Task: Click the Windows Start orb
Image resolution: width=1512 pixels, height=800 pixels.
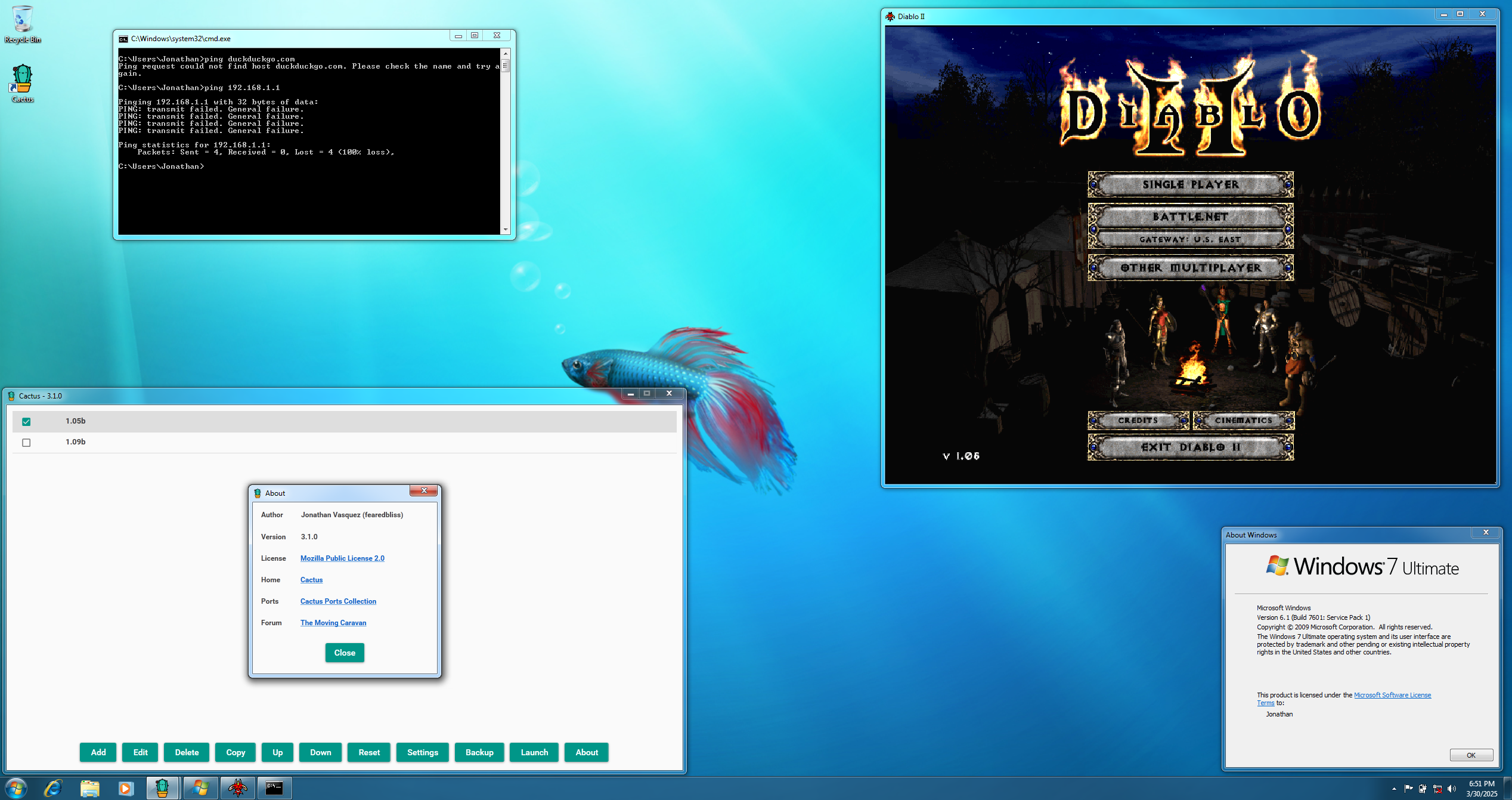Action: coord(16,788)
